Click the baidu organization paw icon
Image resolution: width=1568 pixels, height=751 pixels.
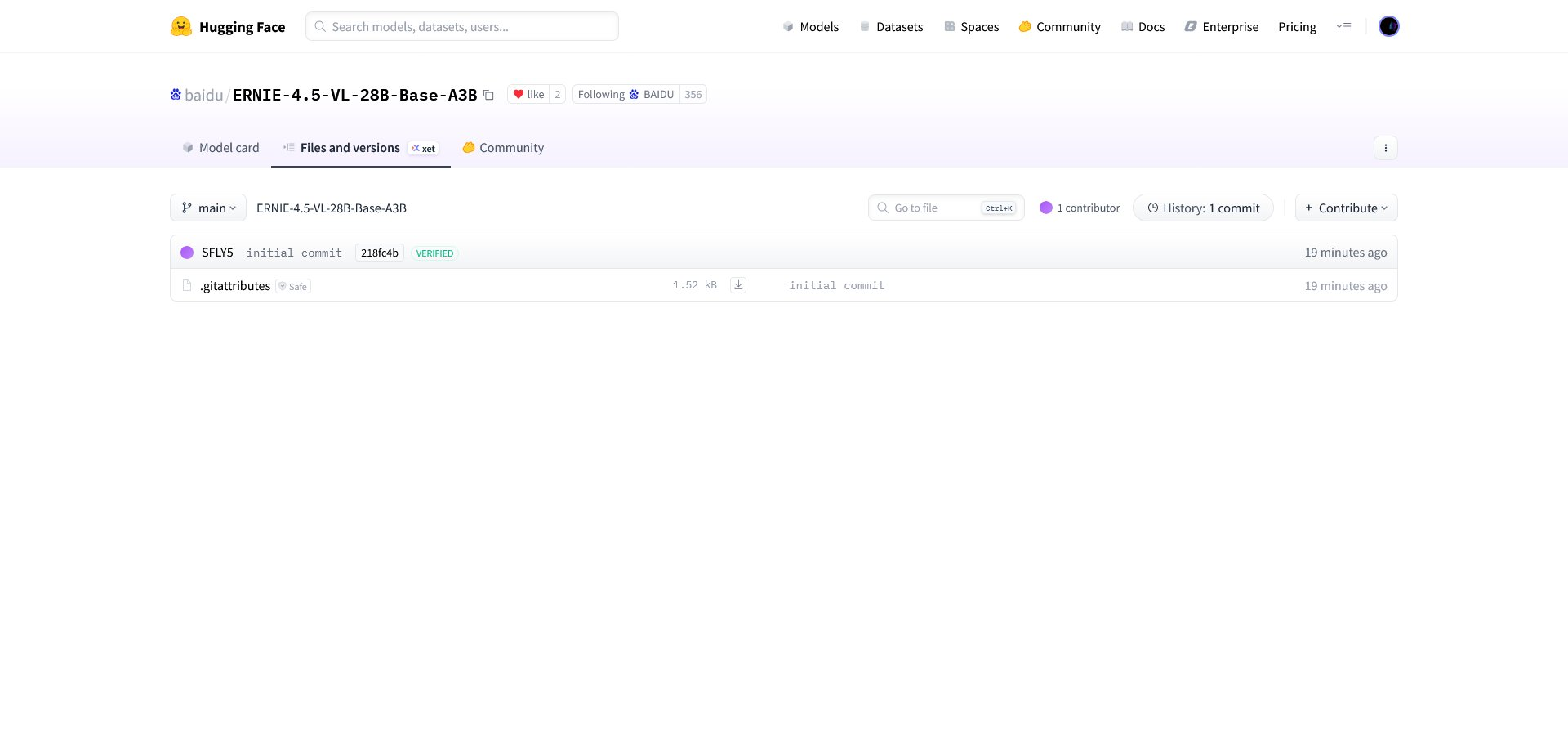[176, 95]
